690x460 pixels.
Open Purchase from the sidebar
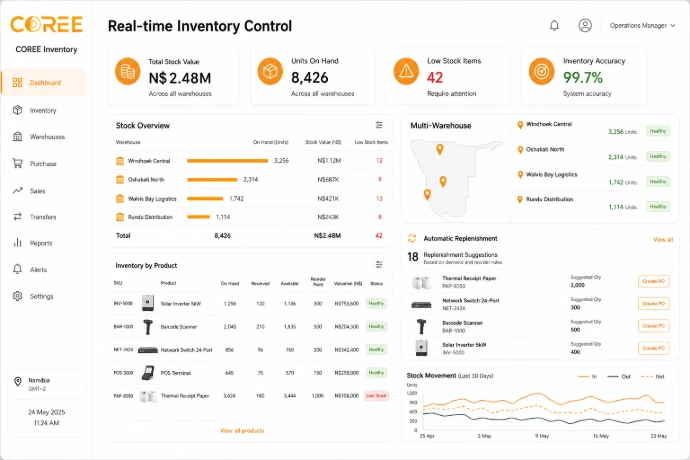pyautogui.click(x=44, y=163)
